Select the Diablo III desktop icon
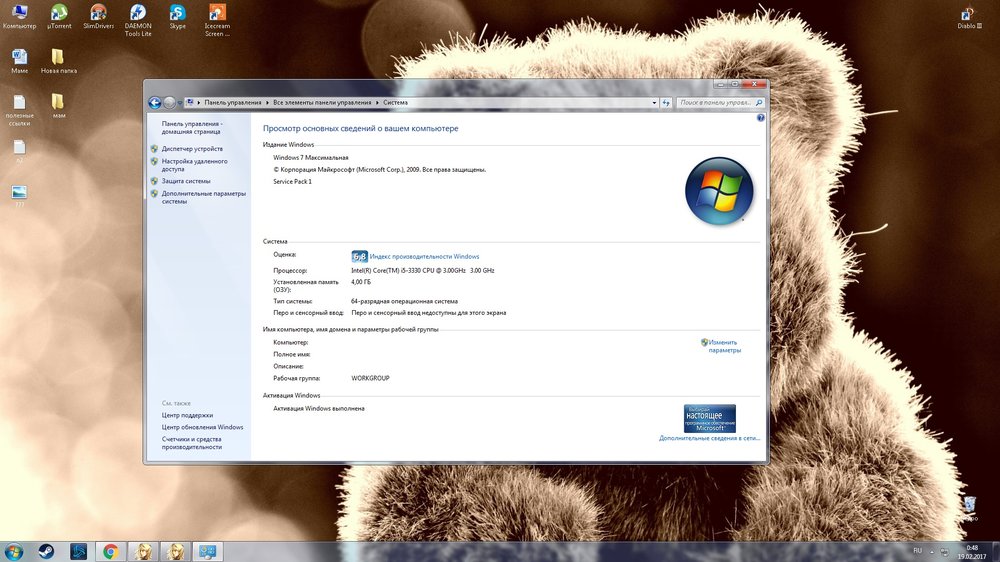 (x=968, y=16)
